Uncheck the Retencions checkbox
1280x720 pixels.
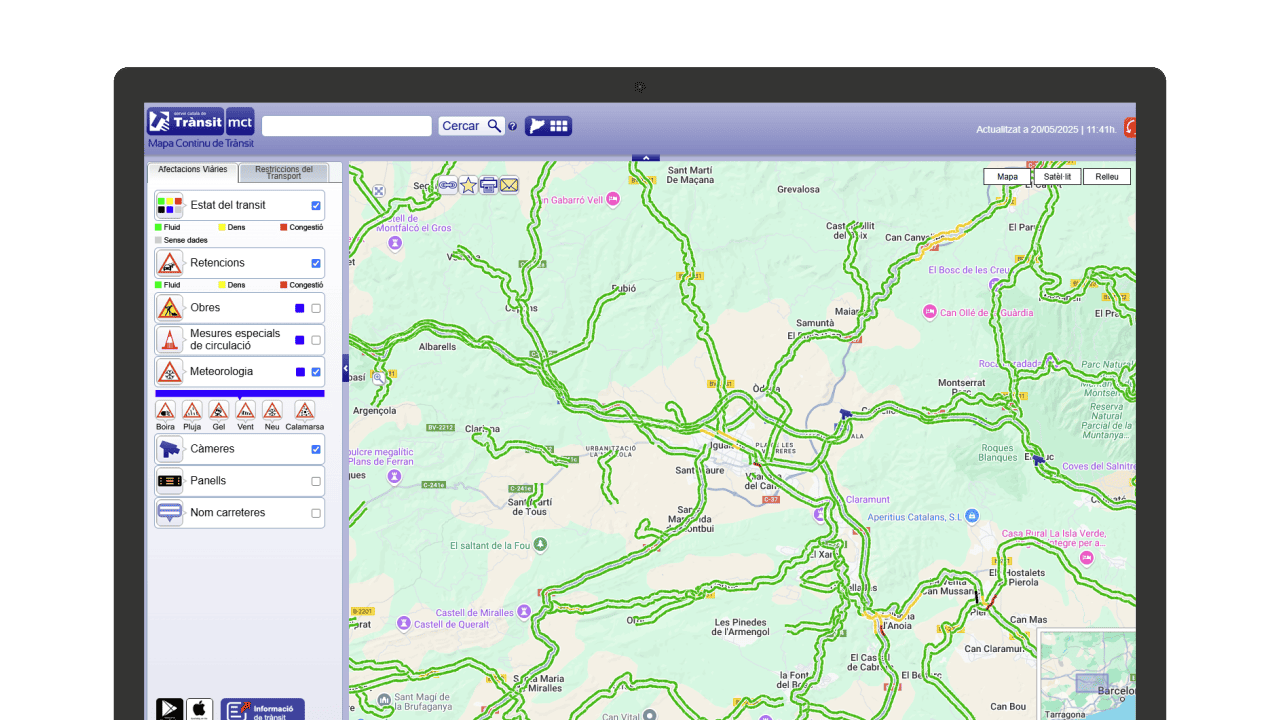click(316, 263)
